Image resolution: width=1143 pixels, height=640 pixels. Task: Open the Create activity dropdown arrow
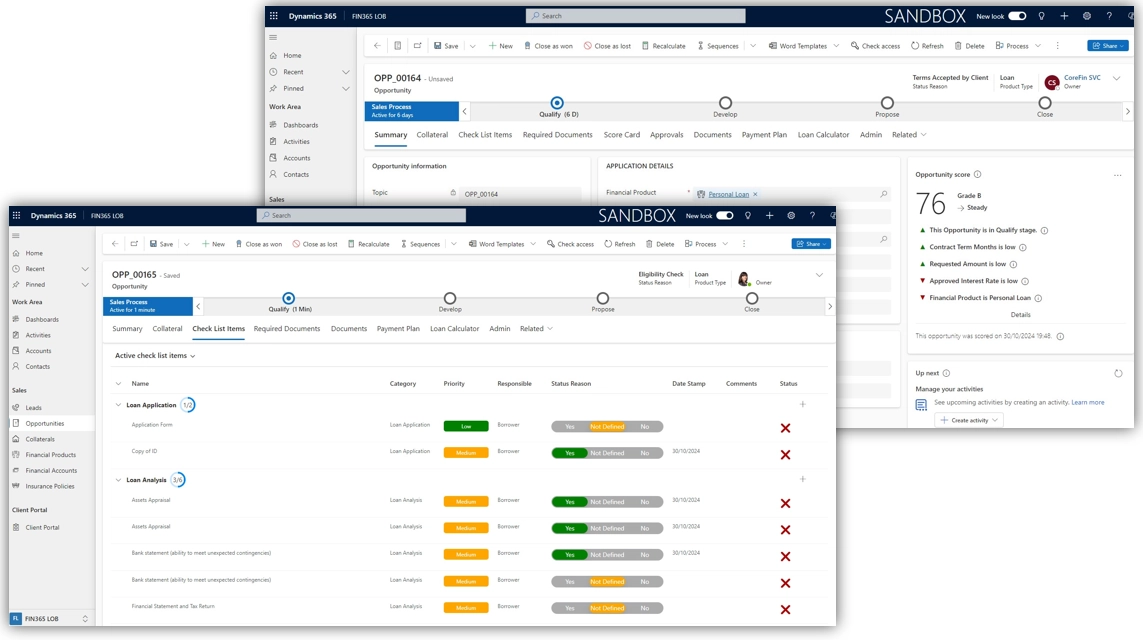(x=995, y=421)
